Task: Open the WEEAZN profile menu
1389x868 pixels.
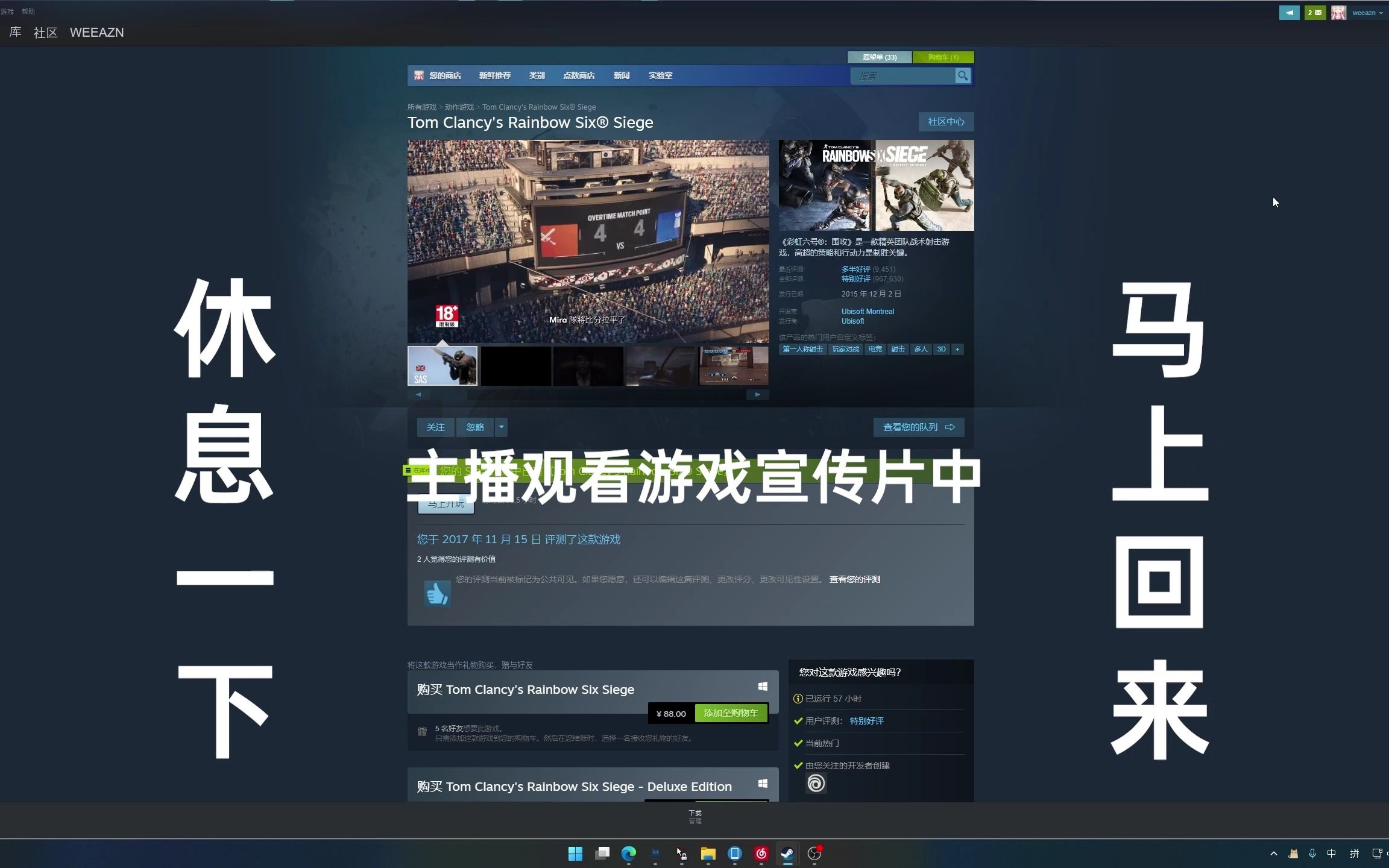Action: coord(97,32)
